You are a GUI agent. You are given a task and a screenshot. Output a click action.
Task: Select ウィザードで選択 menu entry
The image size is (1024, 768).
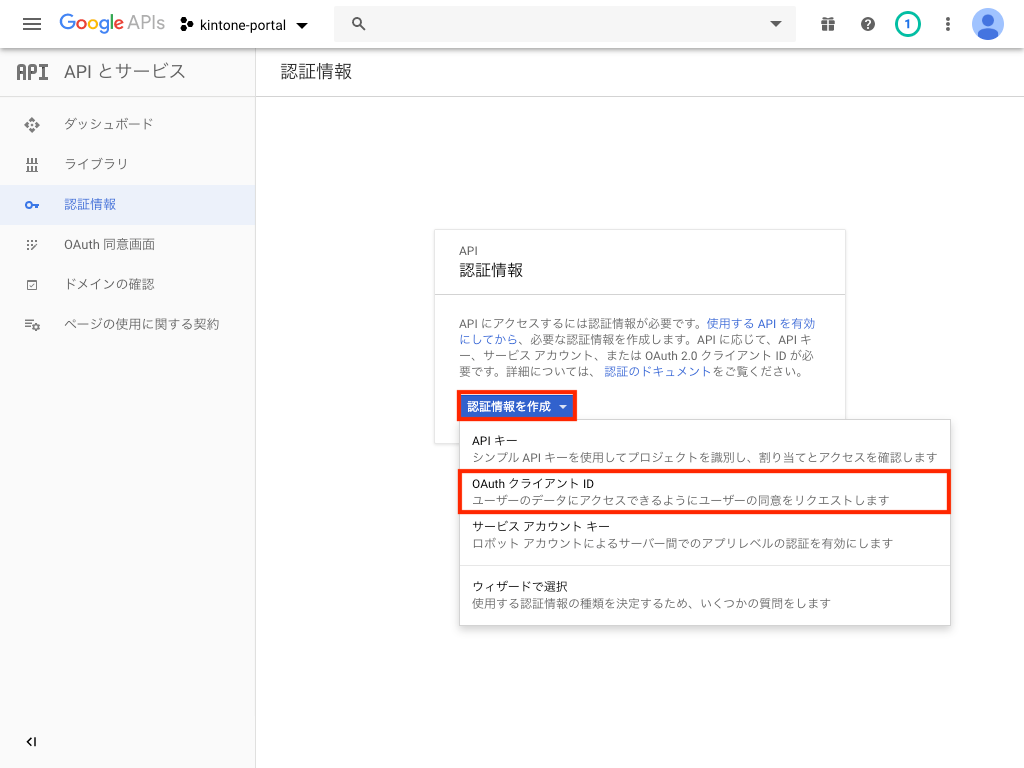704,594
